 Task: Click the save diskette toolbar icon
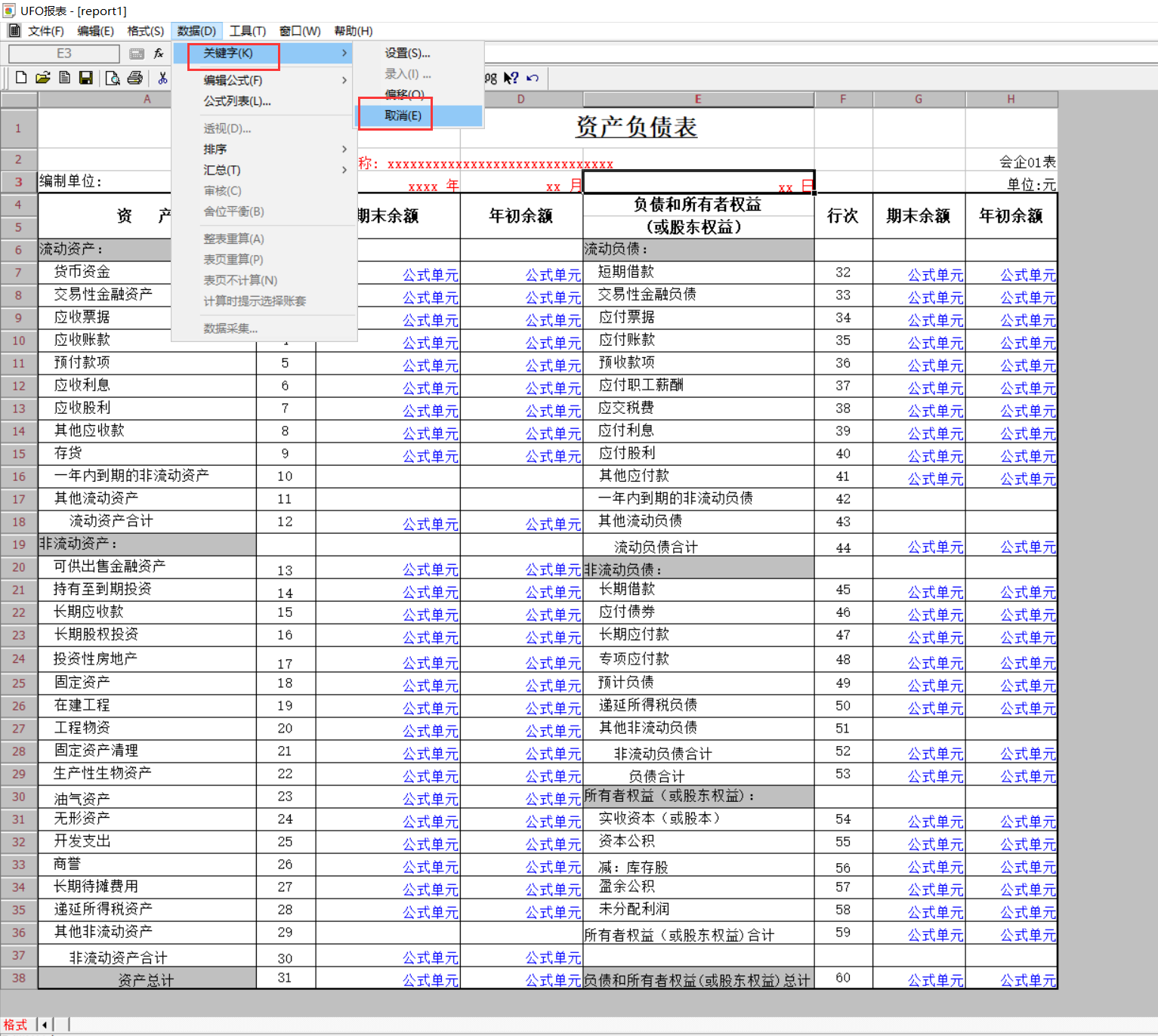[86, 77]
